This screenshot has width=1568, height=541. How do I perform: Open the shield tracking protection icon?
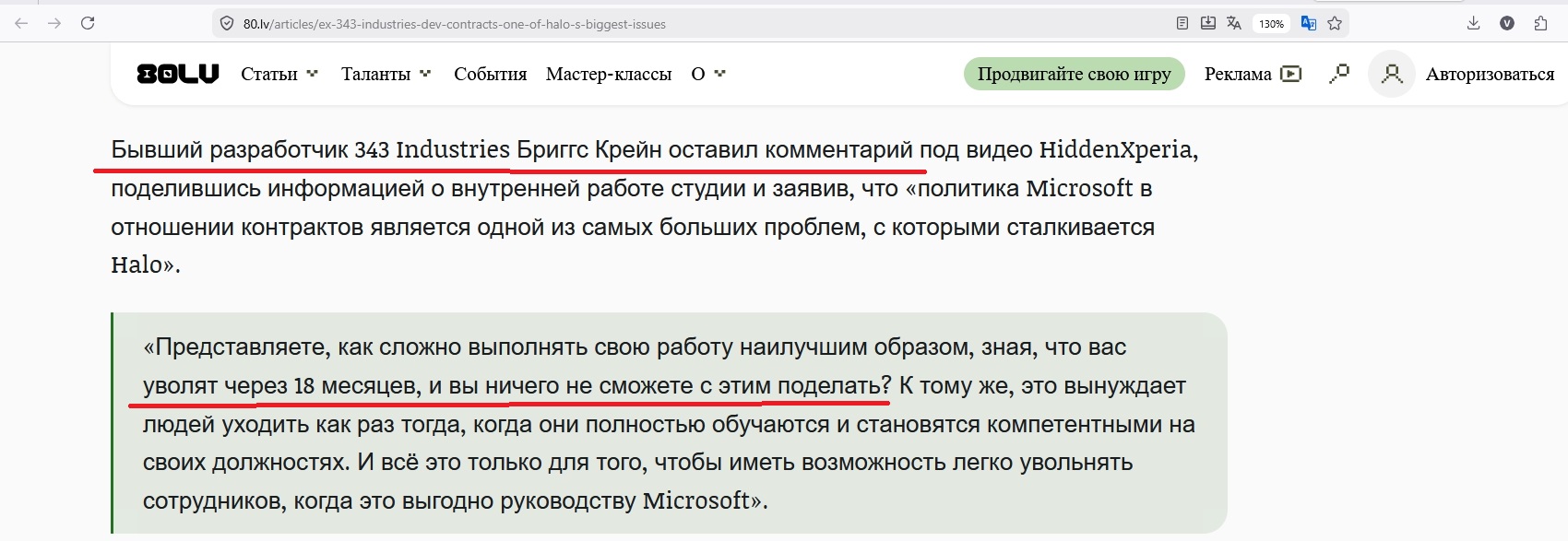(x=226, y=24)
